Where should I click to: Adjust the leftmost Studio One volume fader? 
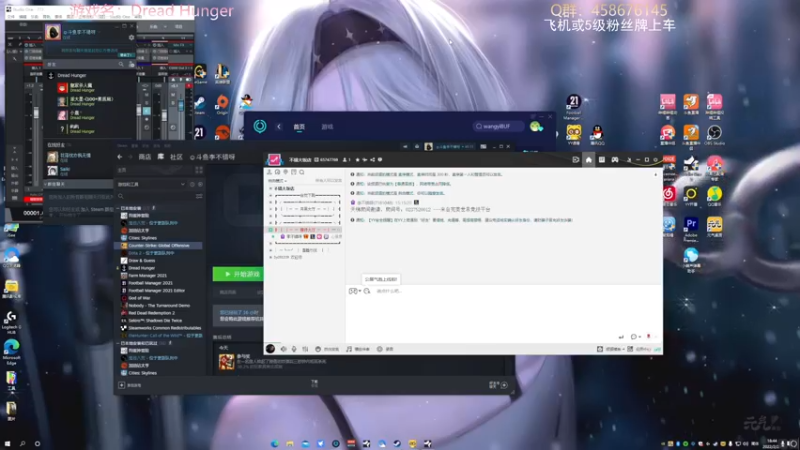point(36,113)
